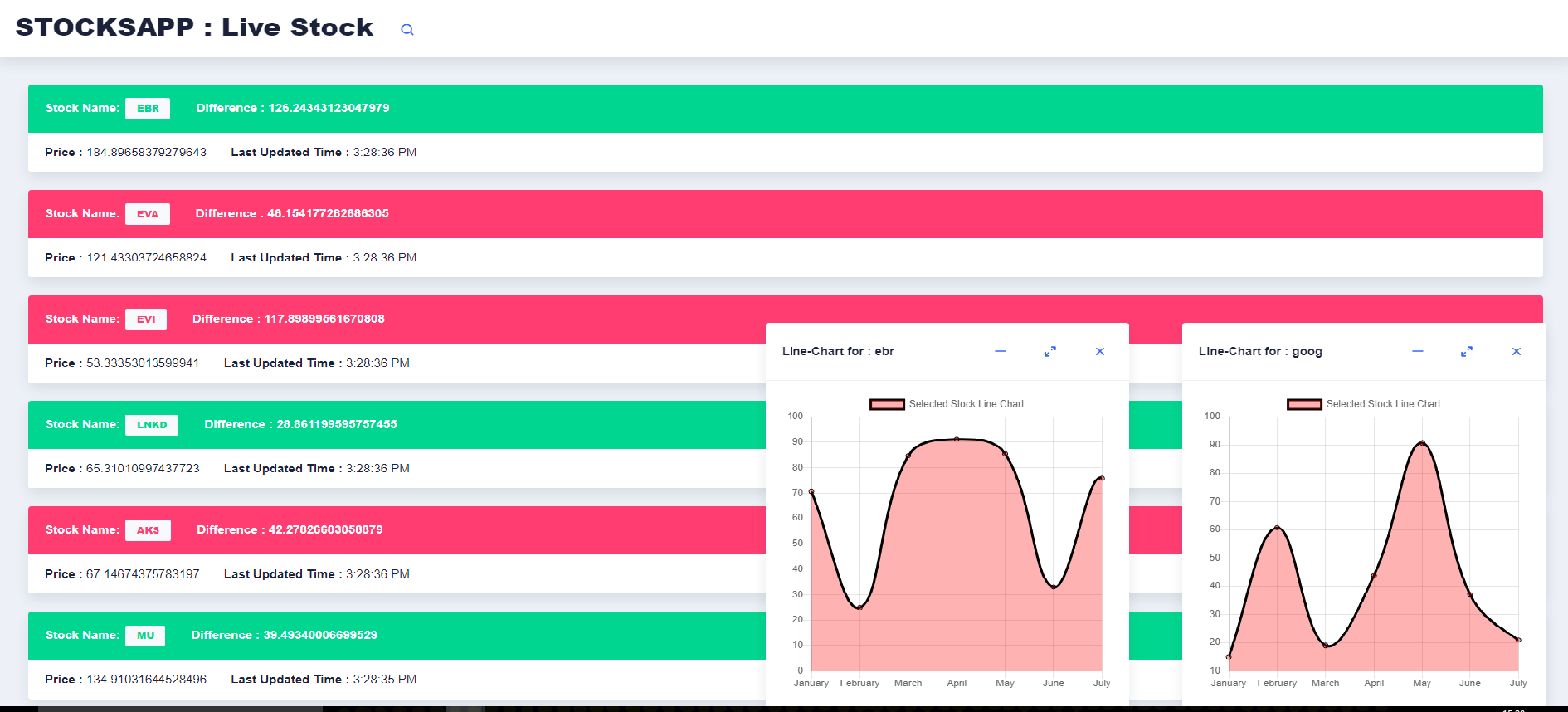The image size is (1568, 712).
Task: Select the MU stock name tag
Action: [x=145, y=636]
